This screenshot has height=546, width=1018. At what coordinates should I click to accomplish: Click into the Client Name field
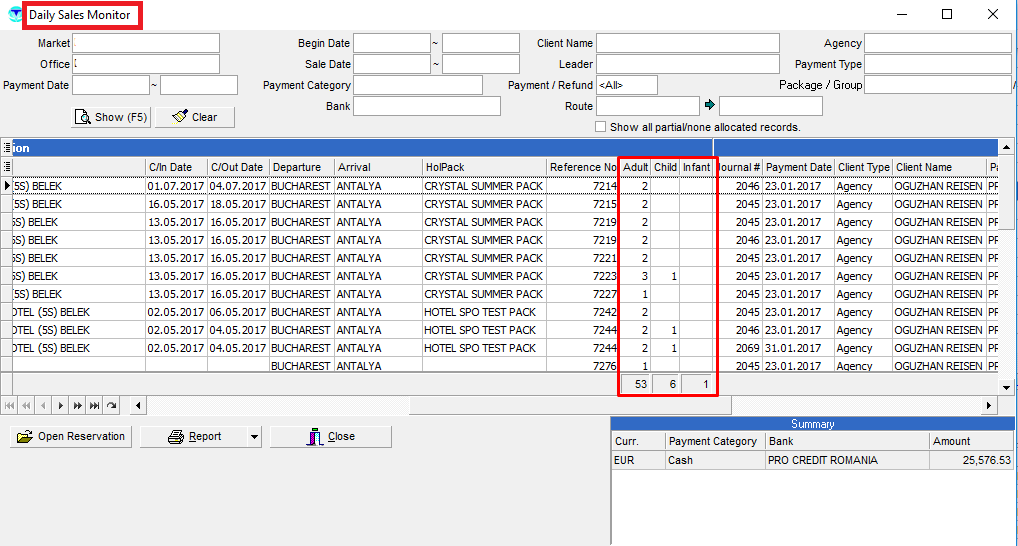pos(687,43)
